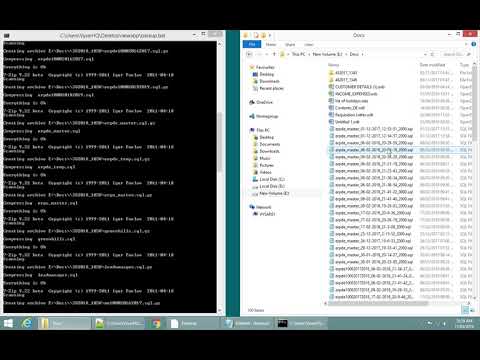Select Pictures under This PC

coord(266,165)
